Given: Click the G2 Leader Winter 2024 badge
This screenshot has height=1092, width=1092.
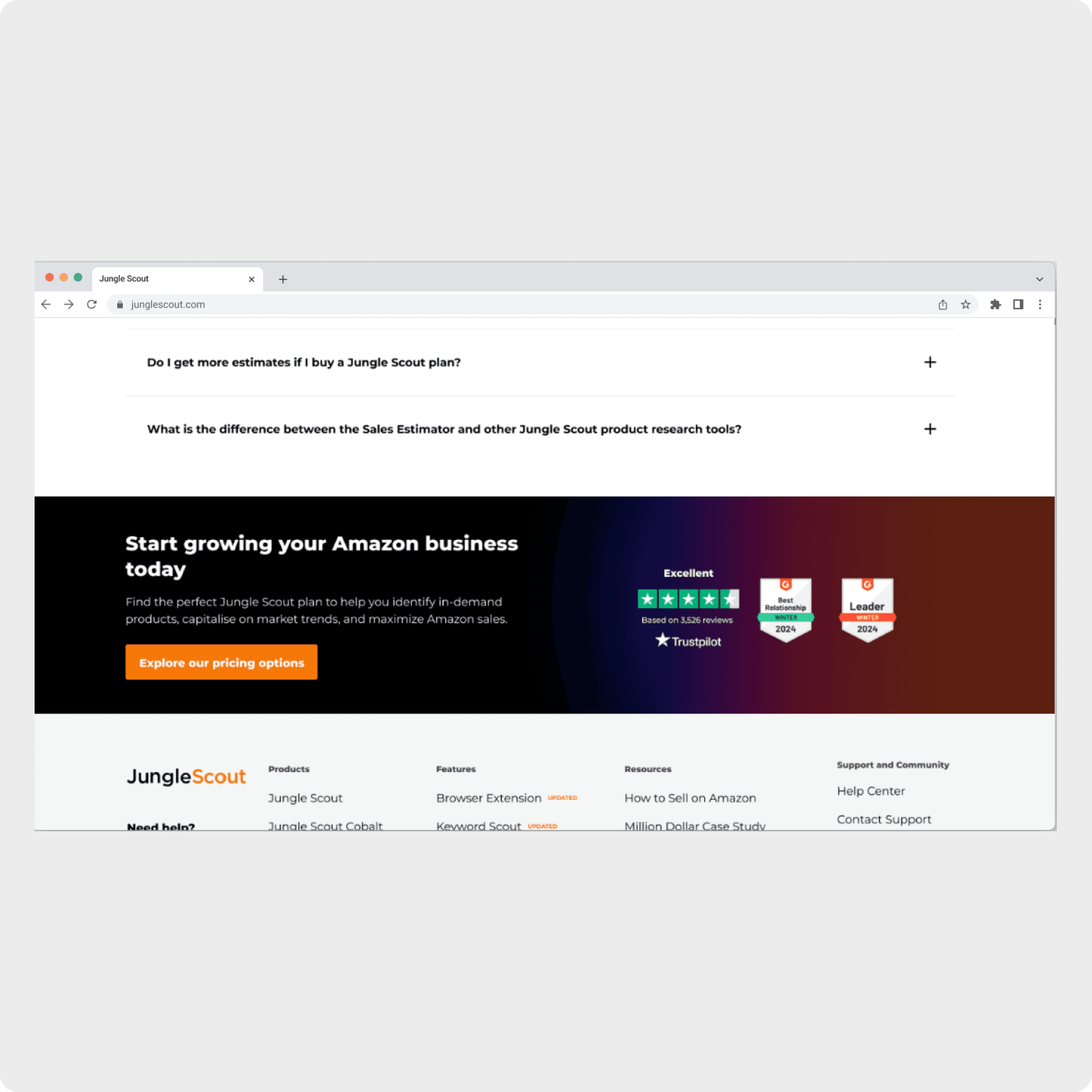Looking at the screenshot, I should coord(867,610).
